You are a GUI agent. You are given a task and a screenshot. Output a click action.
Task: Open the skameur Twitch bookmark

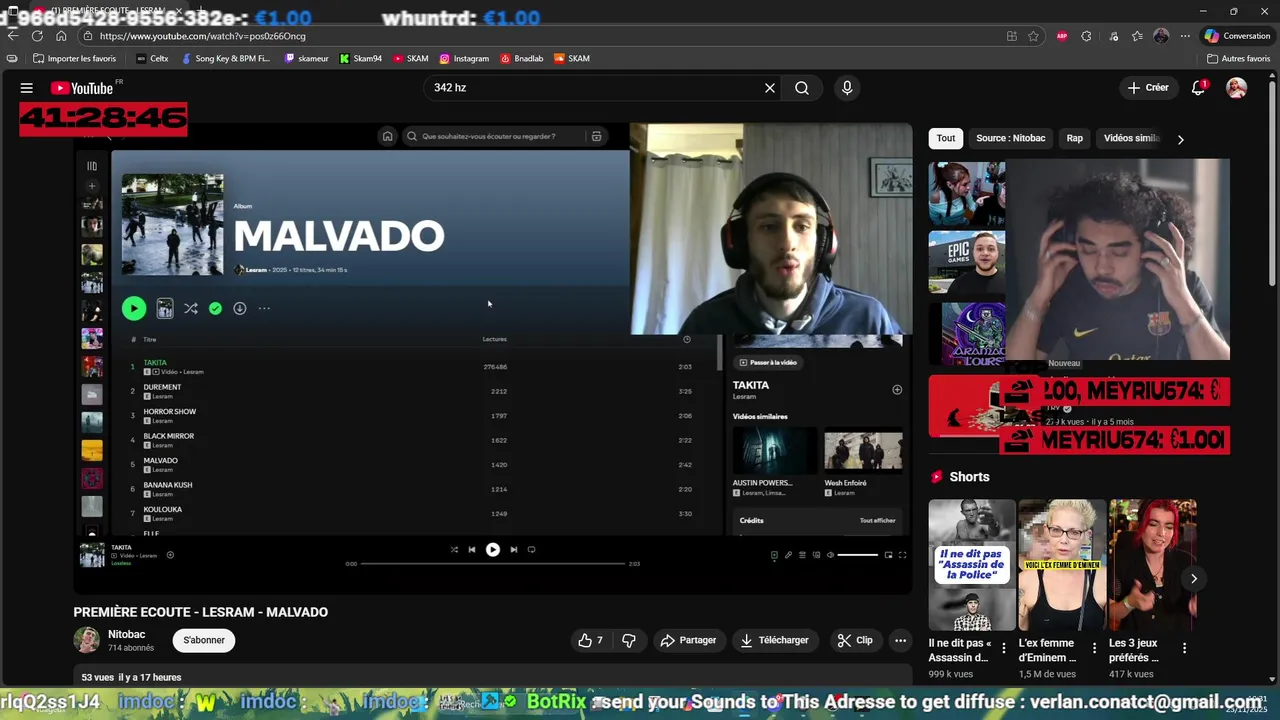tap(307, 59)
